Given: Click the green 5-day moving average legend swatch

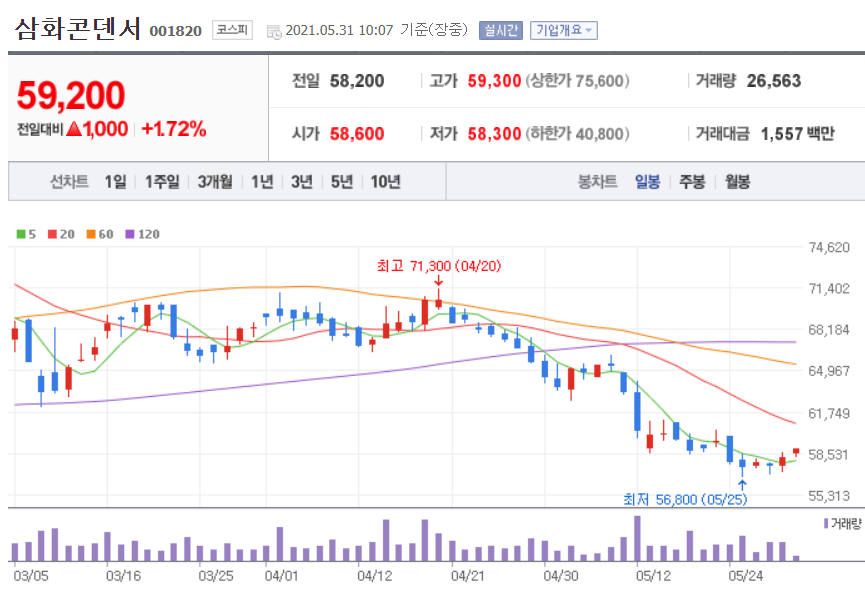Looking at the screenshot, I should (21, 234).
